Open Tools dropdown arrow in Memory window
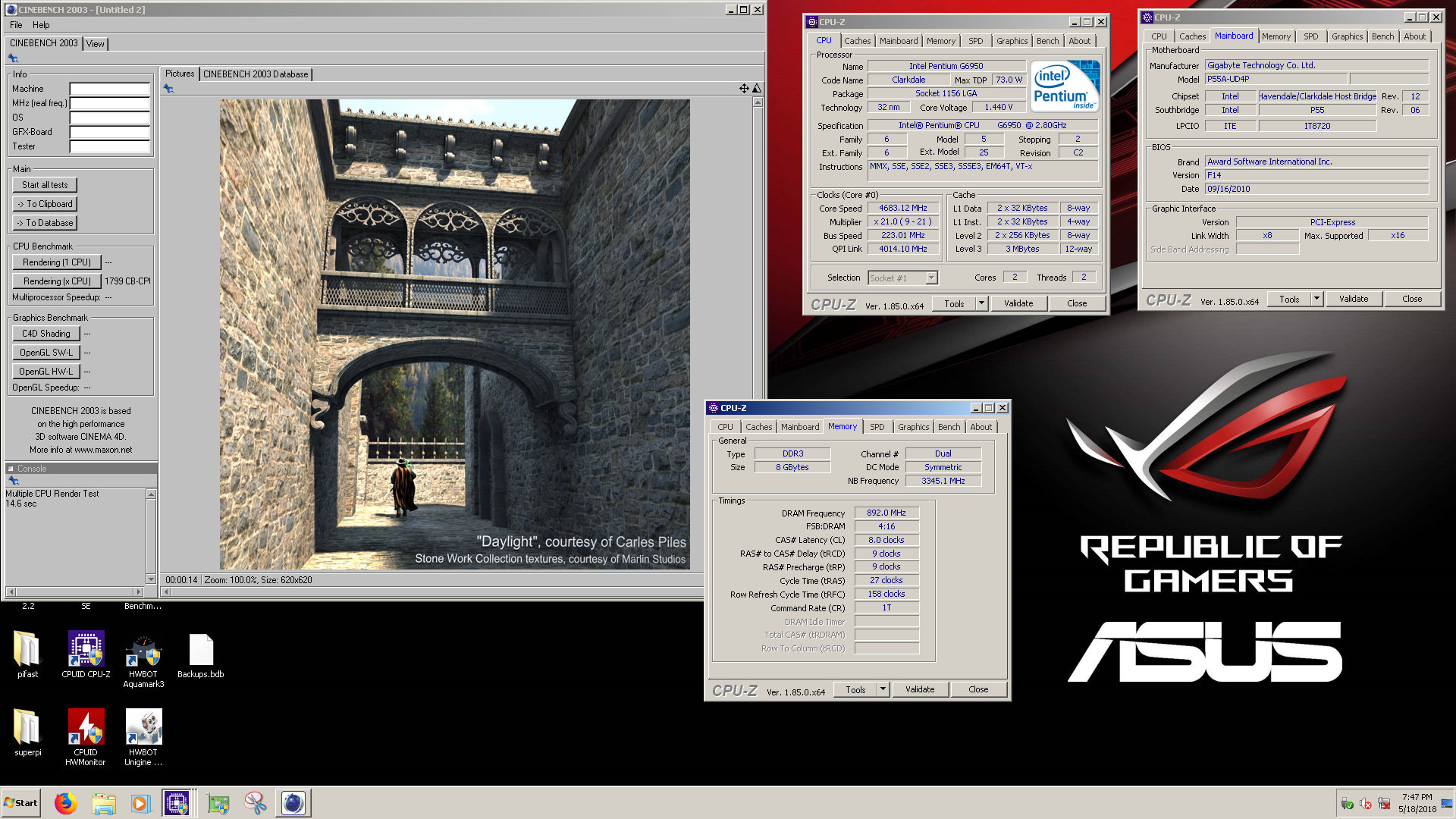Image resolution: width=1456 pixels, height=819 pixels. 883,689
